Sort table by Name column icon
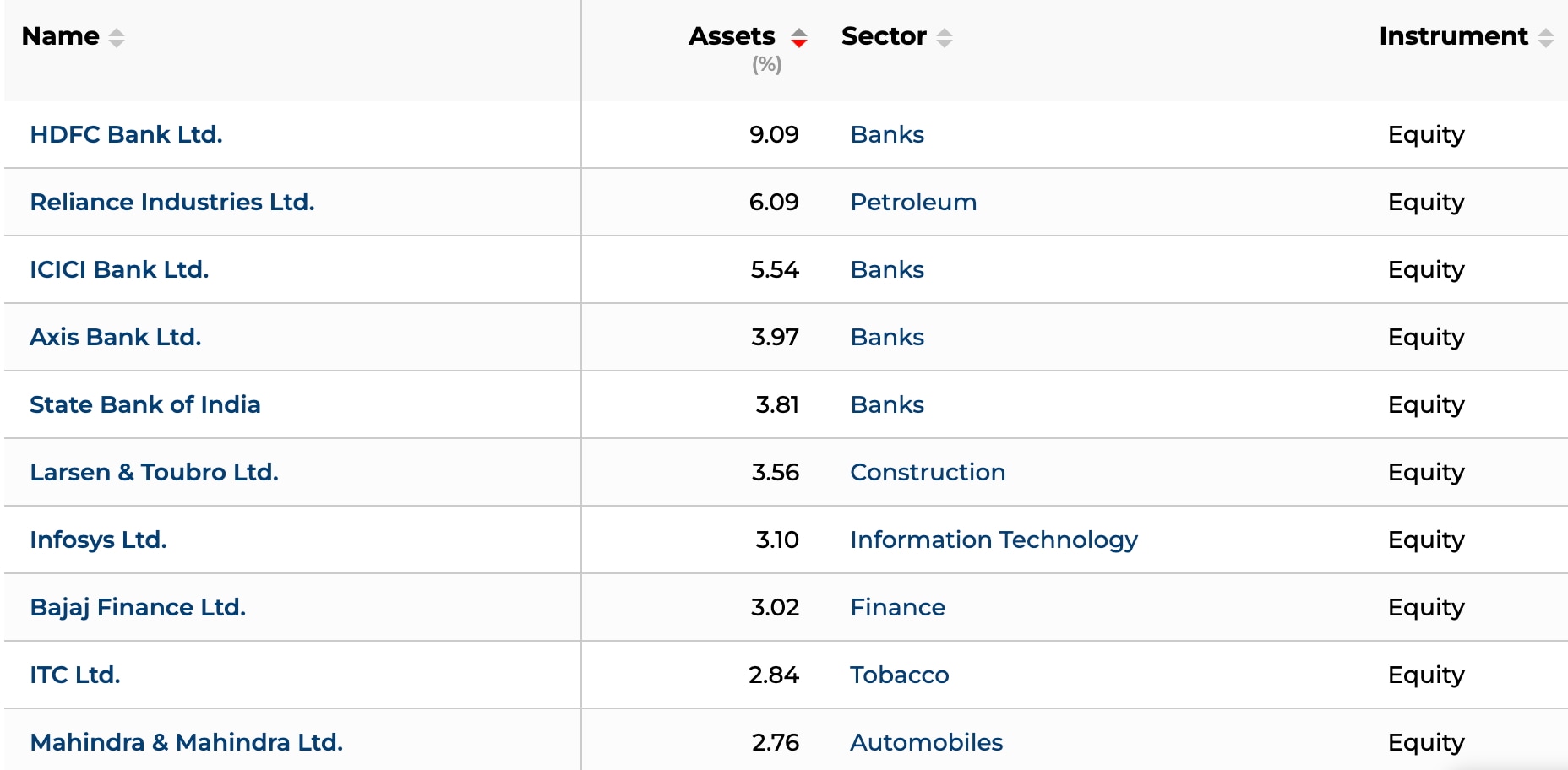The width and height of the screenshot is (1568, 770). [x=117, y=38]
